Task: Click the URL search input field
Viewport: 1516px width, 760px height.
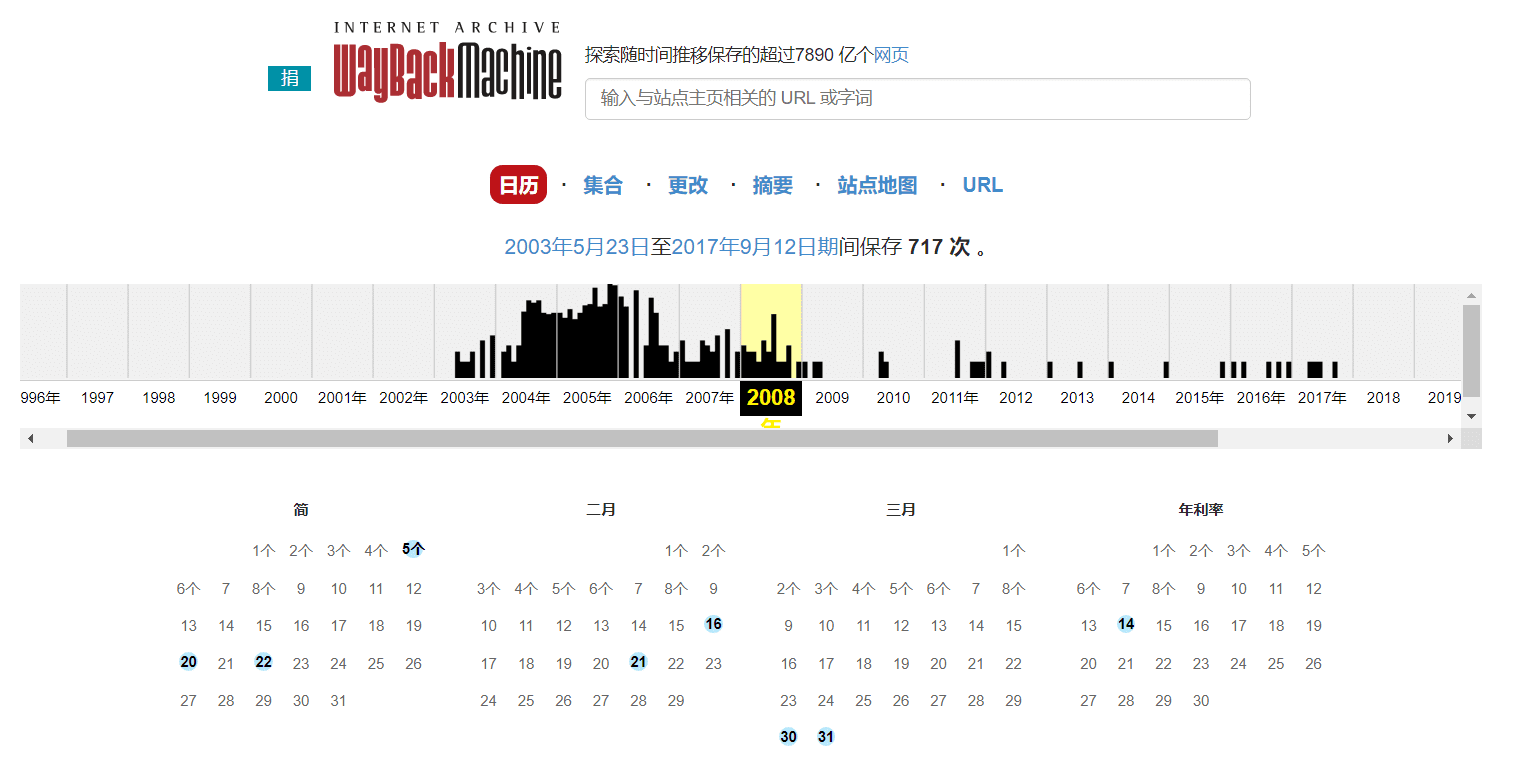Action: click(x=916, y=99)
